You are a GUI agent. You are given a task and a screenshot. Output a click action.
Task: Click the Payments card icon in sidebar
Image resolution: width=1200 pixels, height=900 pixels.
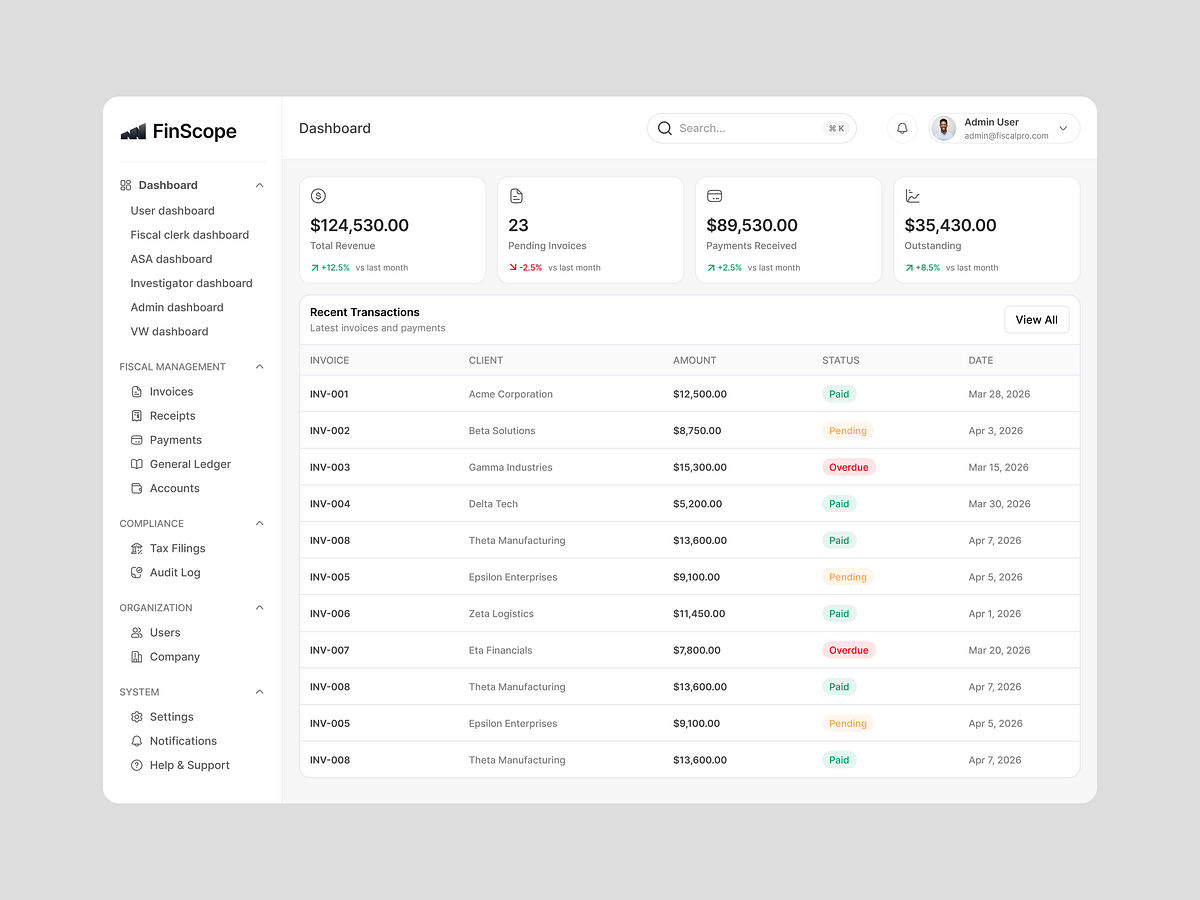(137, 440)
